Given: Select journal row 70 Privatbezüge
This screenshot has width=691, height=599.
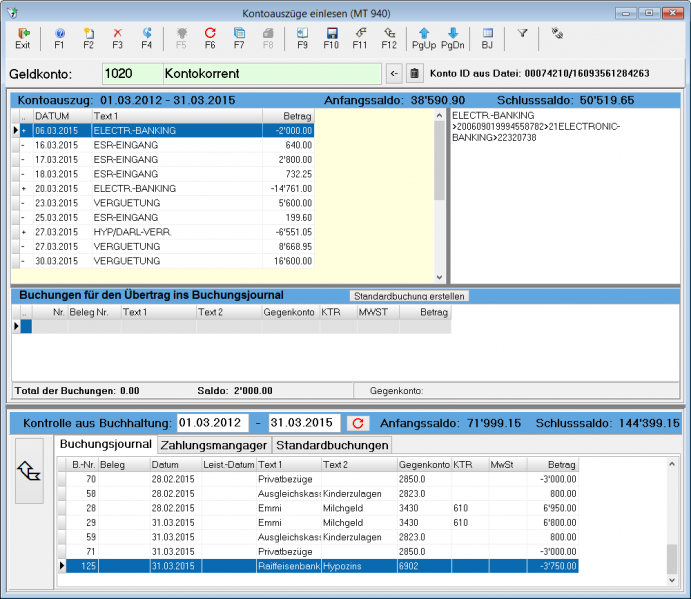Looking at the screenshot, I should [318, 479].
